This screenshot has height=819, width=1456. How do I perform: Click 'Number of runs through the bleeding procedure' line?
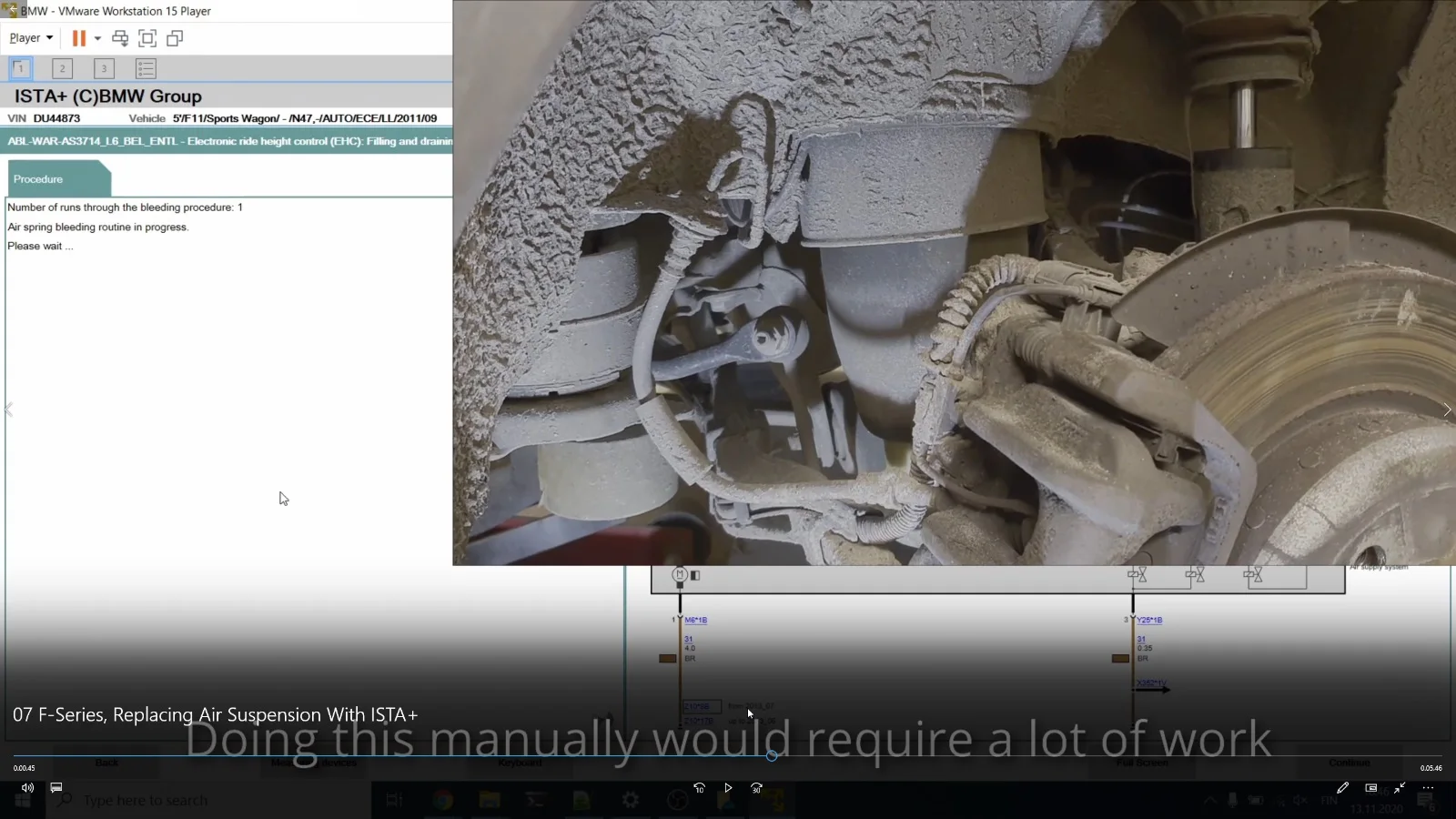tap(125, 207)
